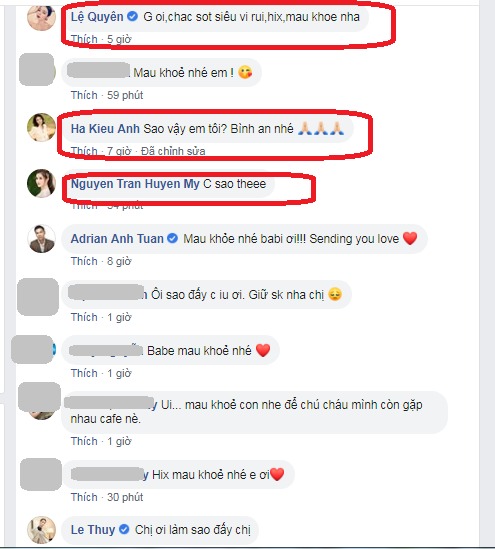Viewport: 495px width, 549px height.
Task: Open Nguyen Tran Huyen My profile link
Action: (x=135, y=184)
